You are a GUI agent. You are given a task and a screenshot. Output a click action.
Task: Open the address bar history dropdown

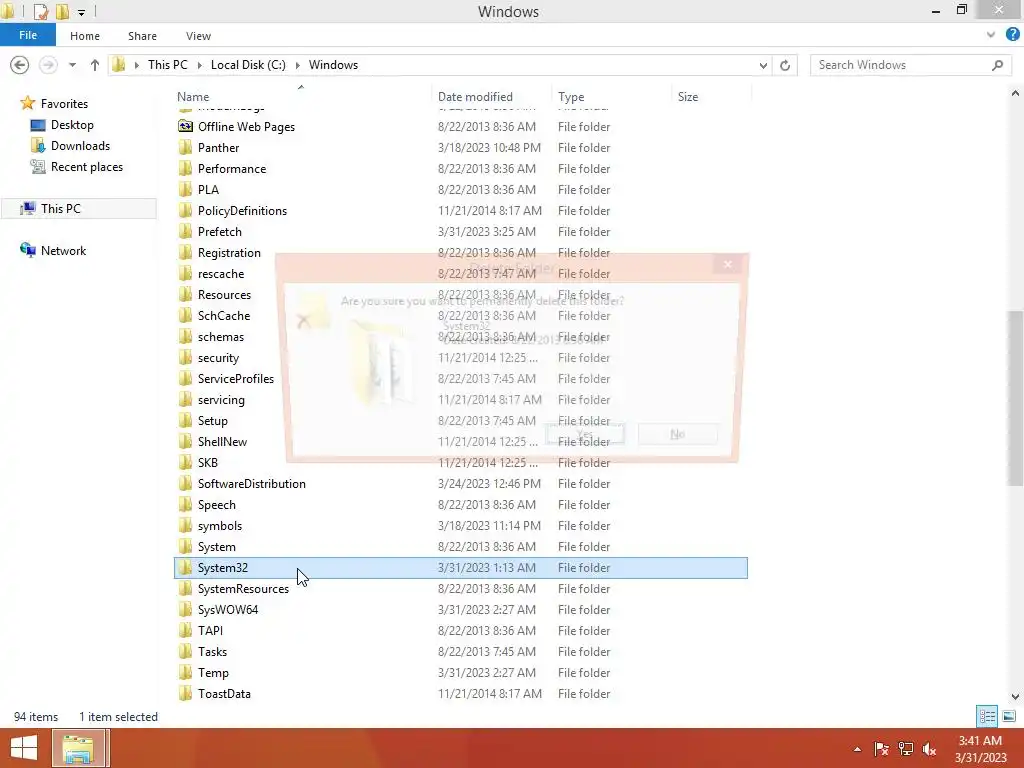click(763, 65)
